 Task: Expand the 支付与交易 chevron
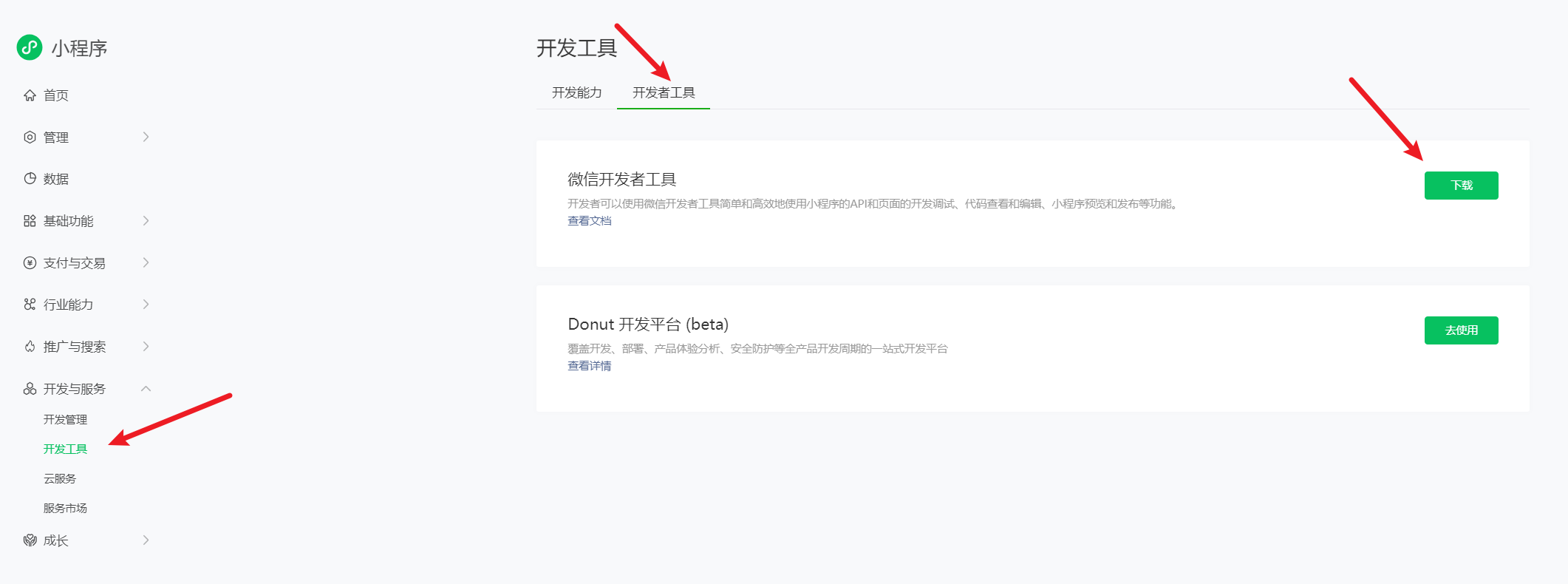(146, 262)
